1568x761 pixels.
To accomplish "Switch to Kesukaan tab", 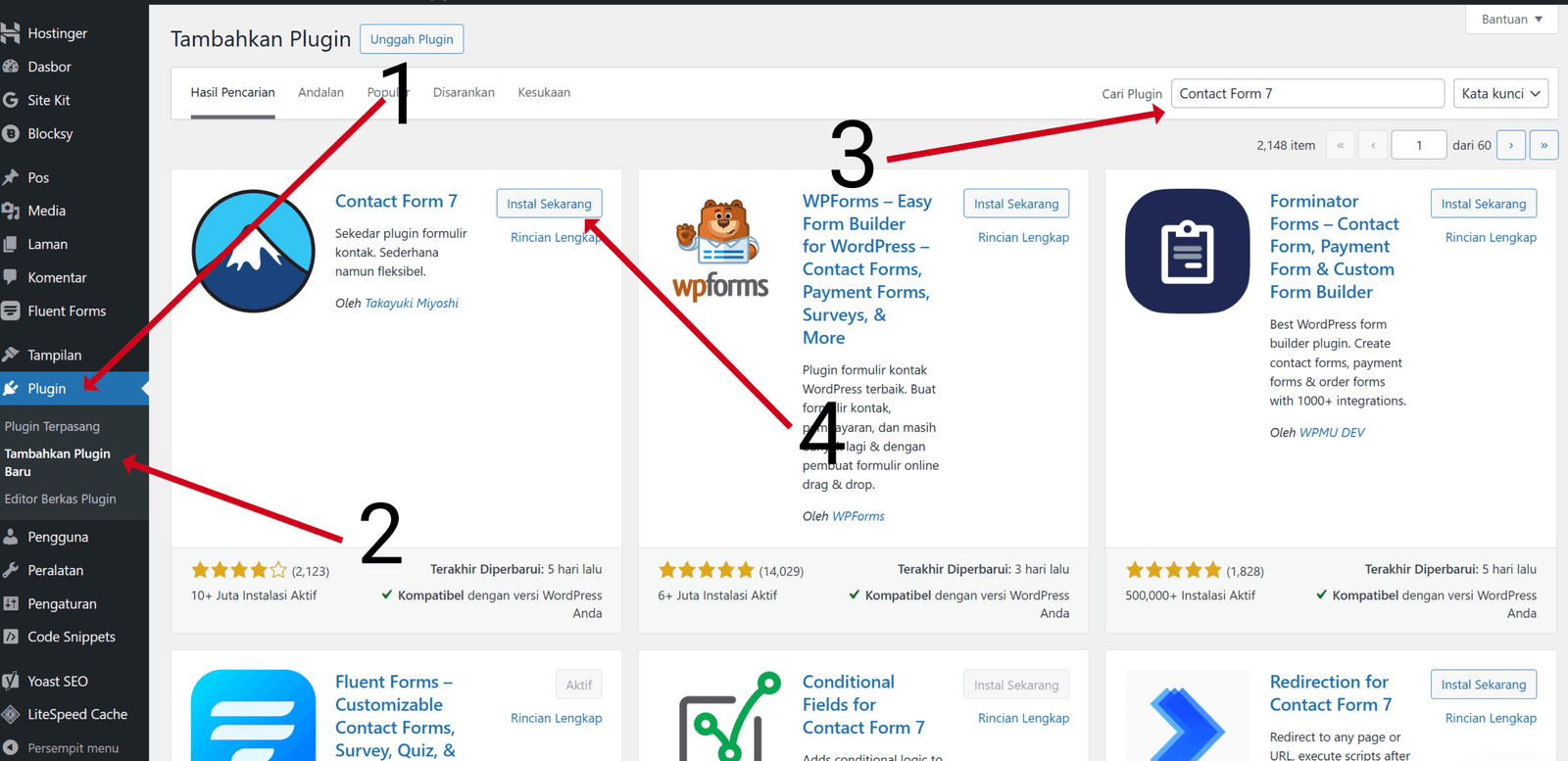I will pos(544,93).
